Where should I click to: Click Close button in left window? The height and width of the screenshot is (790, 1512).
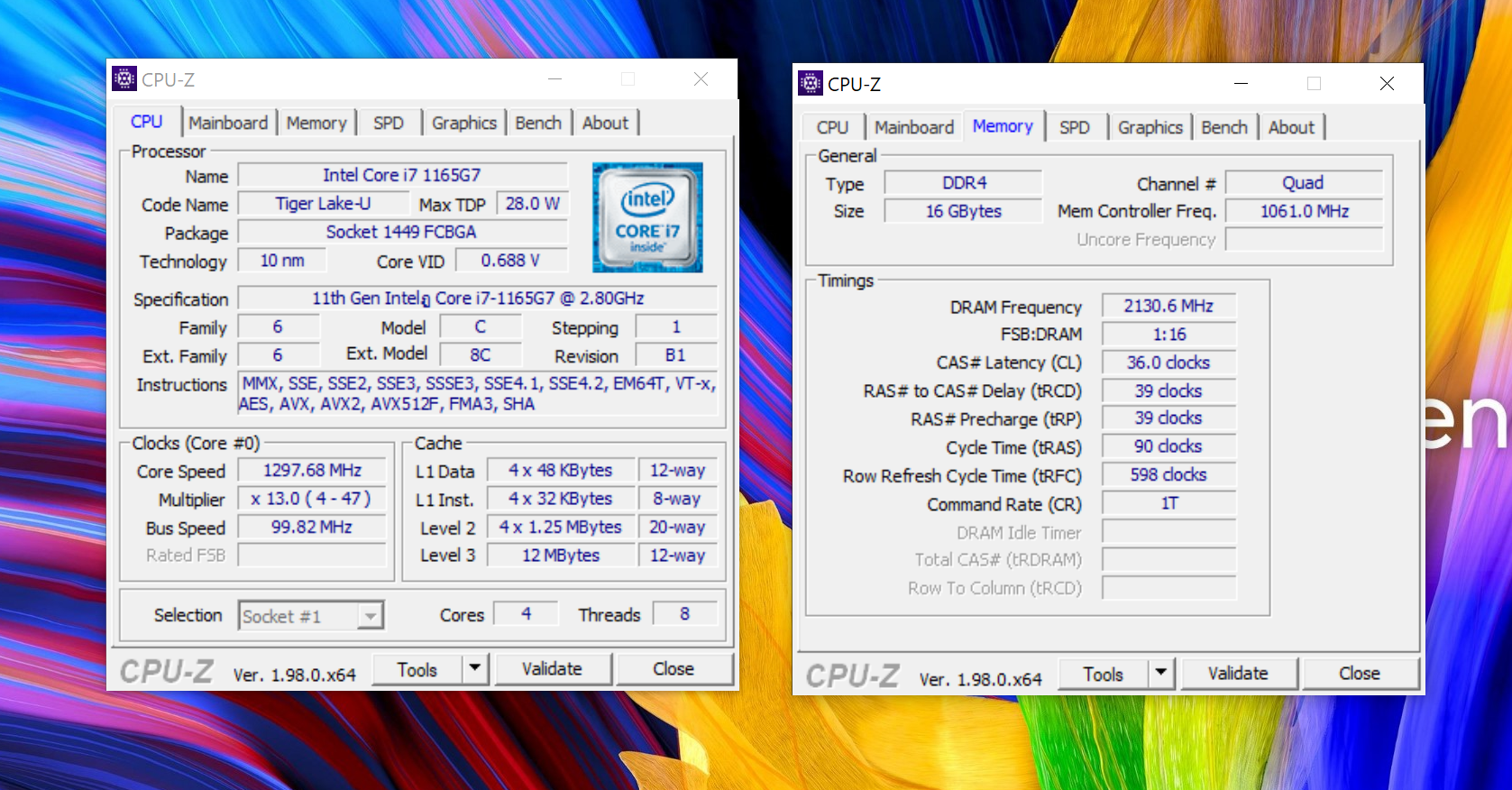click(x=674, y=669)
